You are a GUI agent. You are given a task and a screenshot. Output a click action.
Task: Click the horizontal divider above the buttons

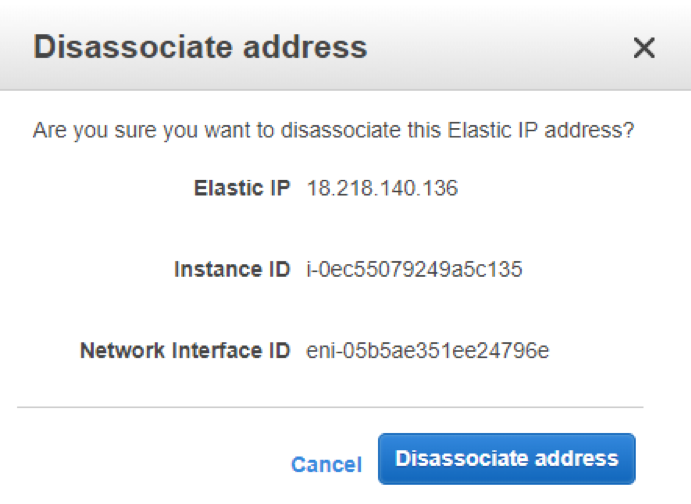click(330, 407)
